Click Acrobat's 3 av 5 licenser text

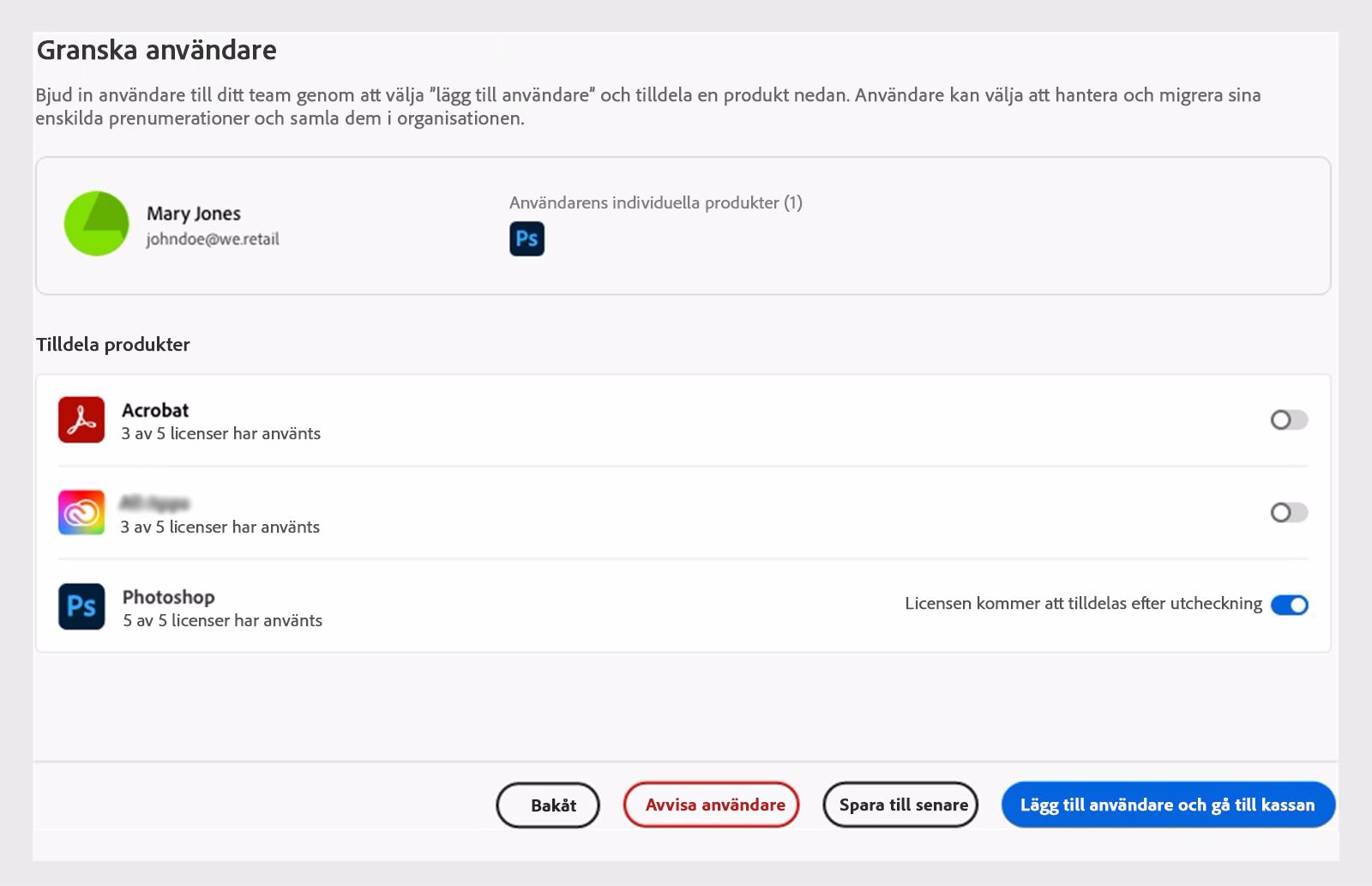221,434
